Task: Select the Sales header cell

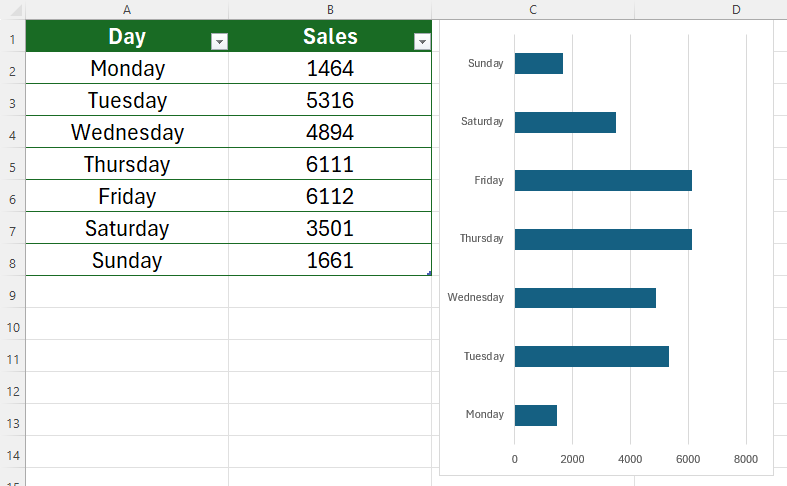Action: coord(330,37)
